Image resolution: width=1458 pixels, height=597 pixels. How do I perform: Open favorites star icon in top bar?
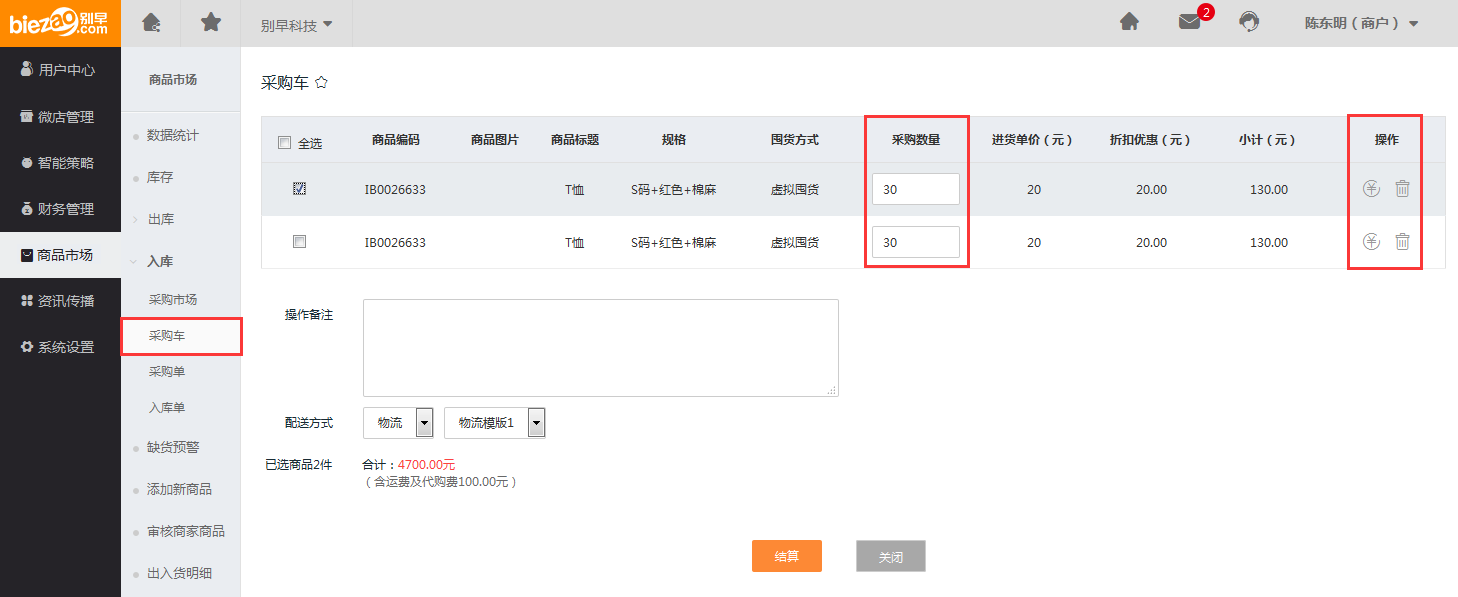click(x=211, y=22)
